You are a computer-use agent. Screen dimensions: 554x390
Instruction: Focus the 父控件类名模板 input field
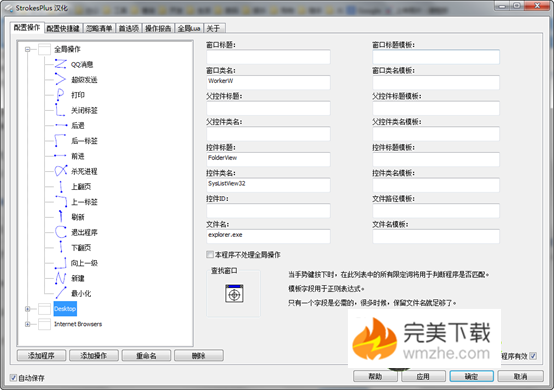pyautogui.click(x=436, y=134)
